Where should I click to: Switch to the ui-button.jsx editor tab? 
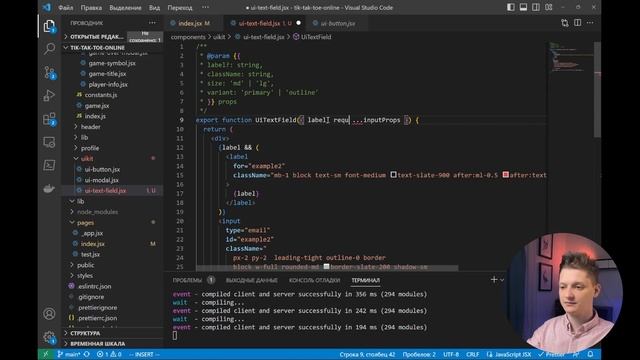tap(338, 23)
